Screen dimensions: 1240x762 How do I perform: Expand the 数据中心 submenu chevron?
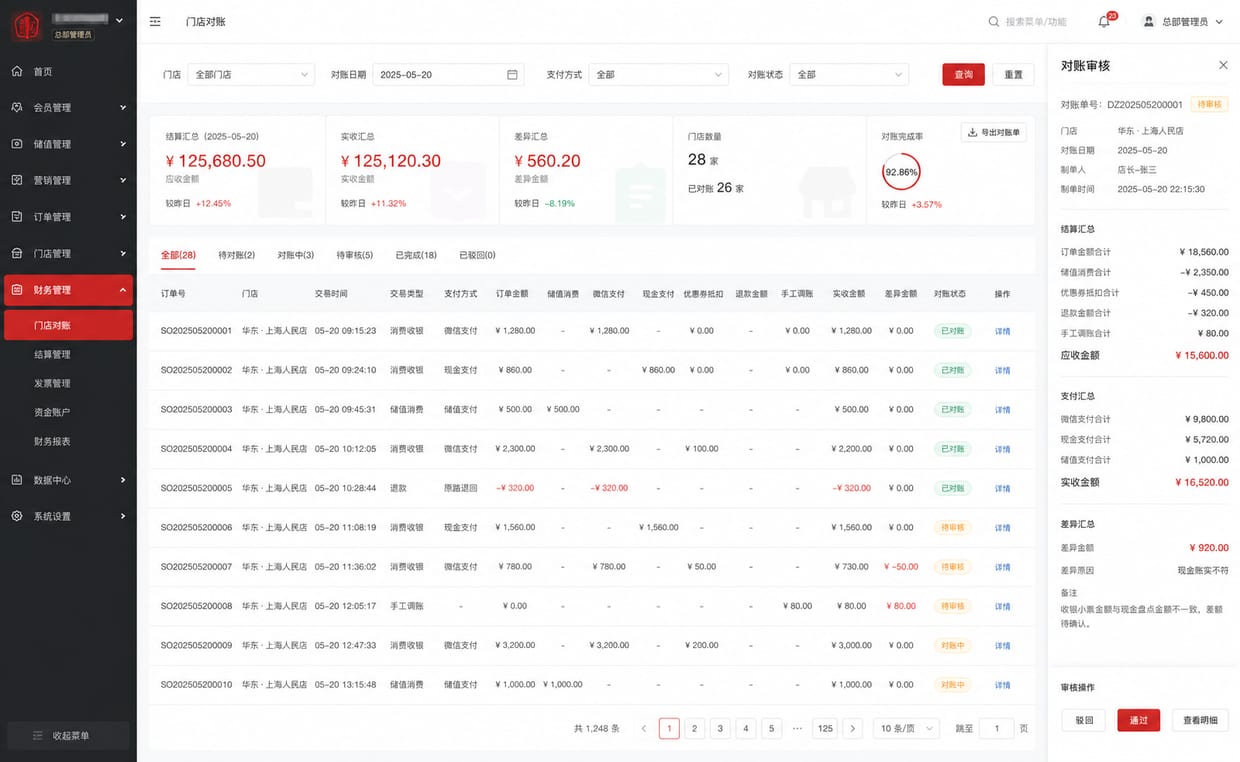(x=123, y=480)
